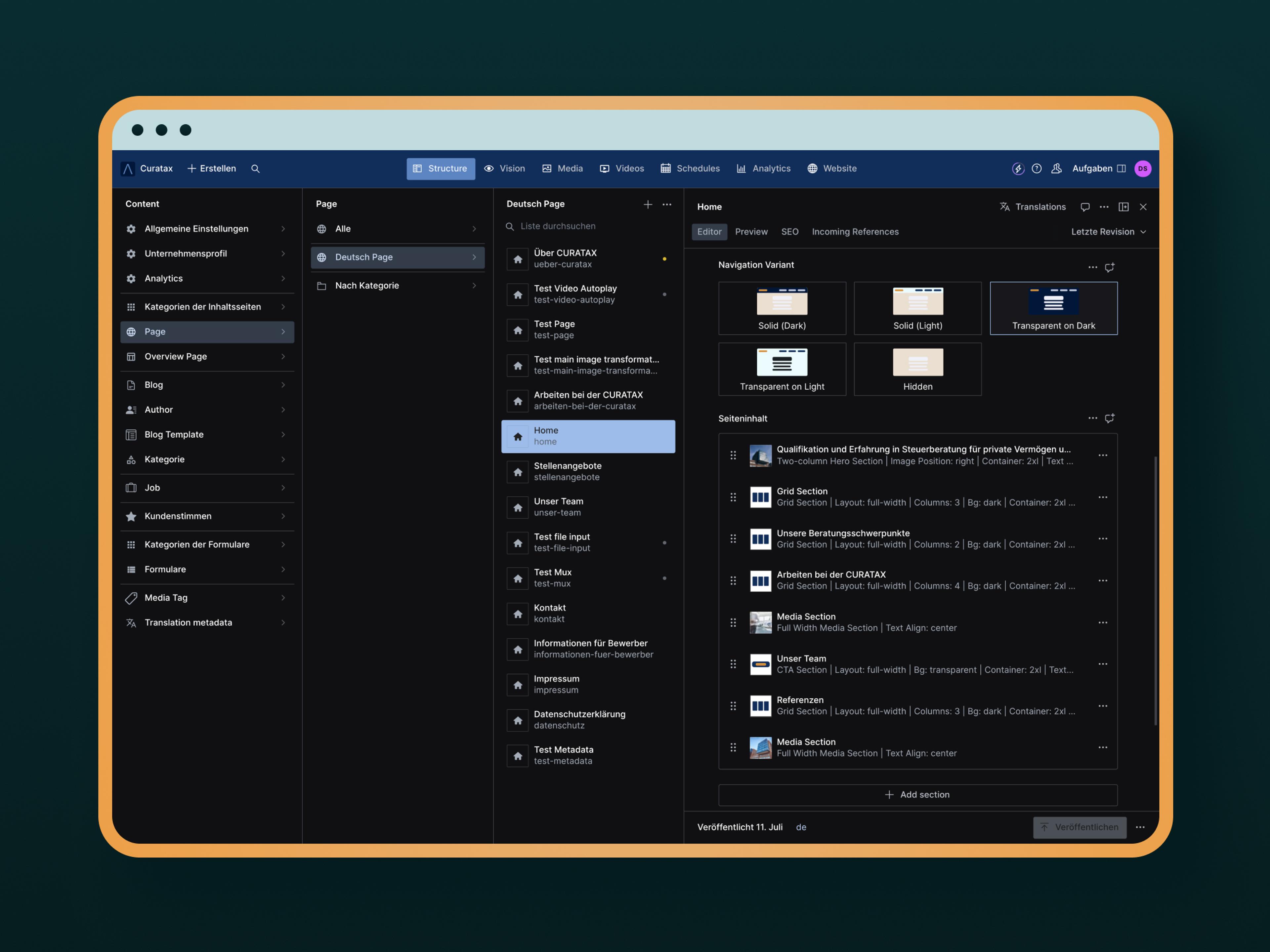
Task: Add comment on Seiteninhalt field
Action: (1109, 418)
